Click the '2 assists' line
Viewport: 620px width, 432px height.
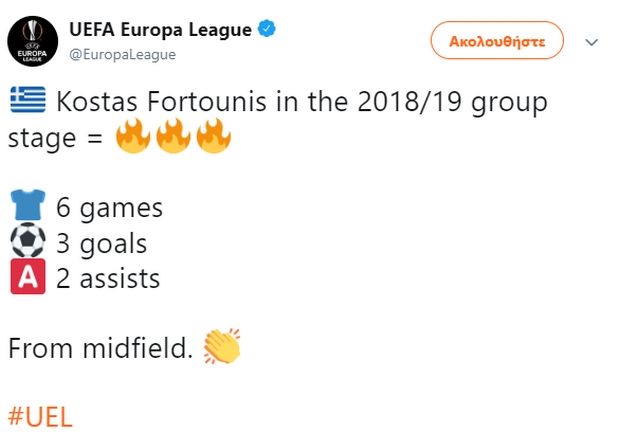(x=108, y=278)
